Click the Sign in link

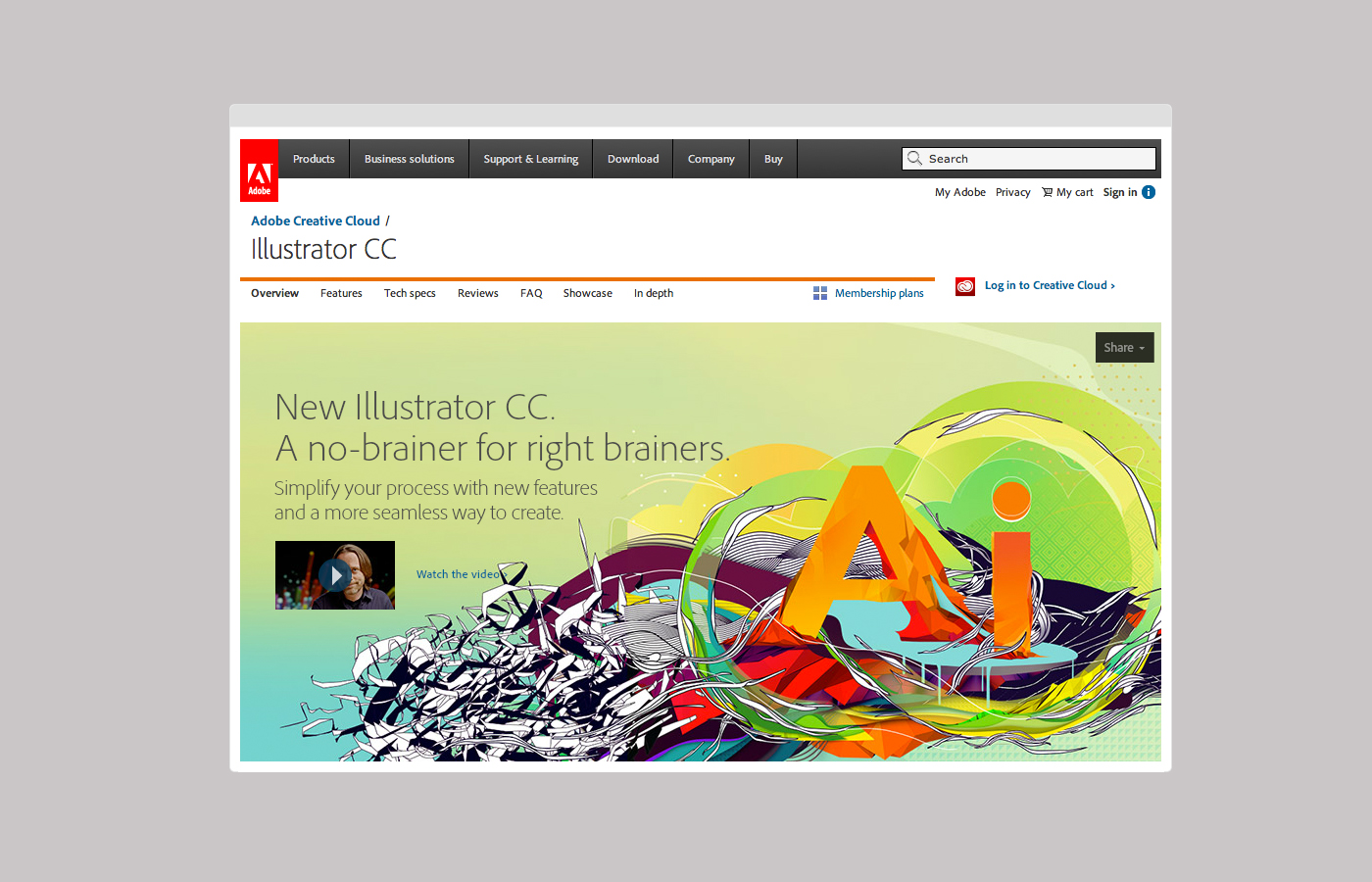[x=1120, y=192]
